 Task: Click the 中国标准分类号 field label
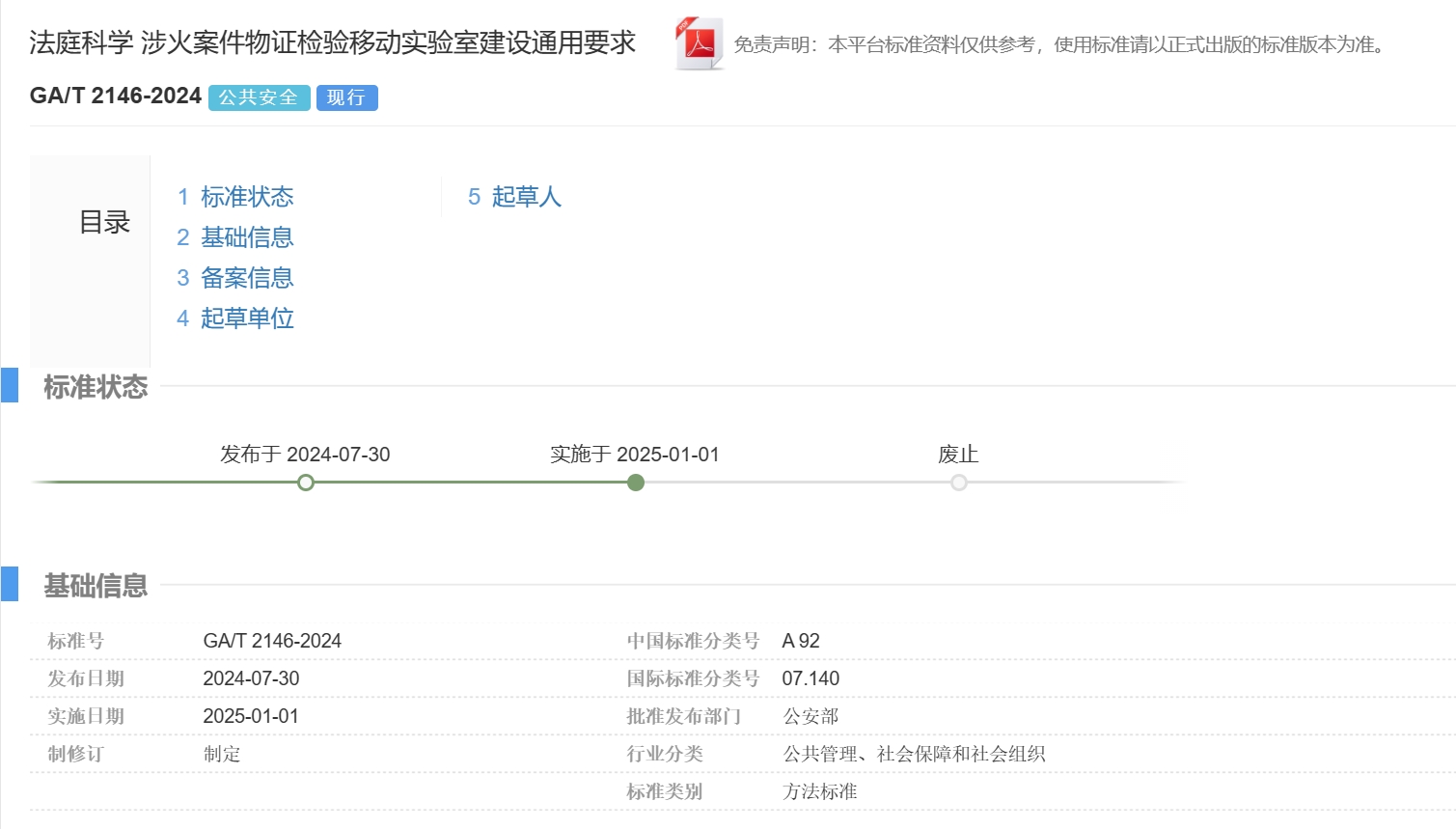(693, 641)
